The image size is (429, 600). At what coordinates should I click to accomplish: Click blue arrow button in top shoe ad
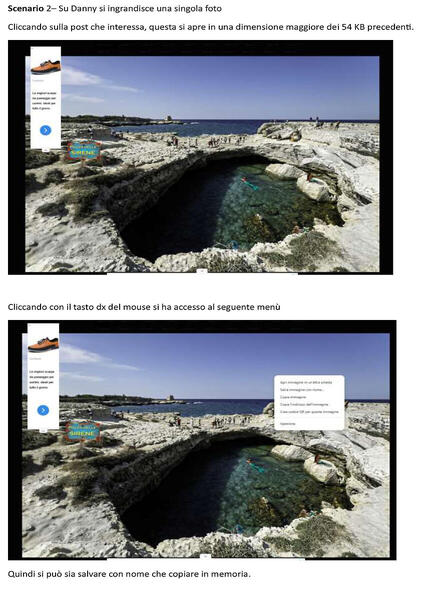46,130
